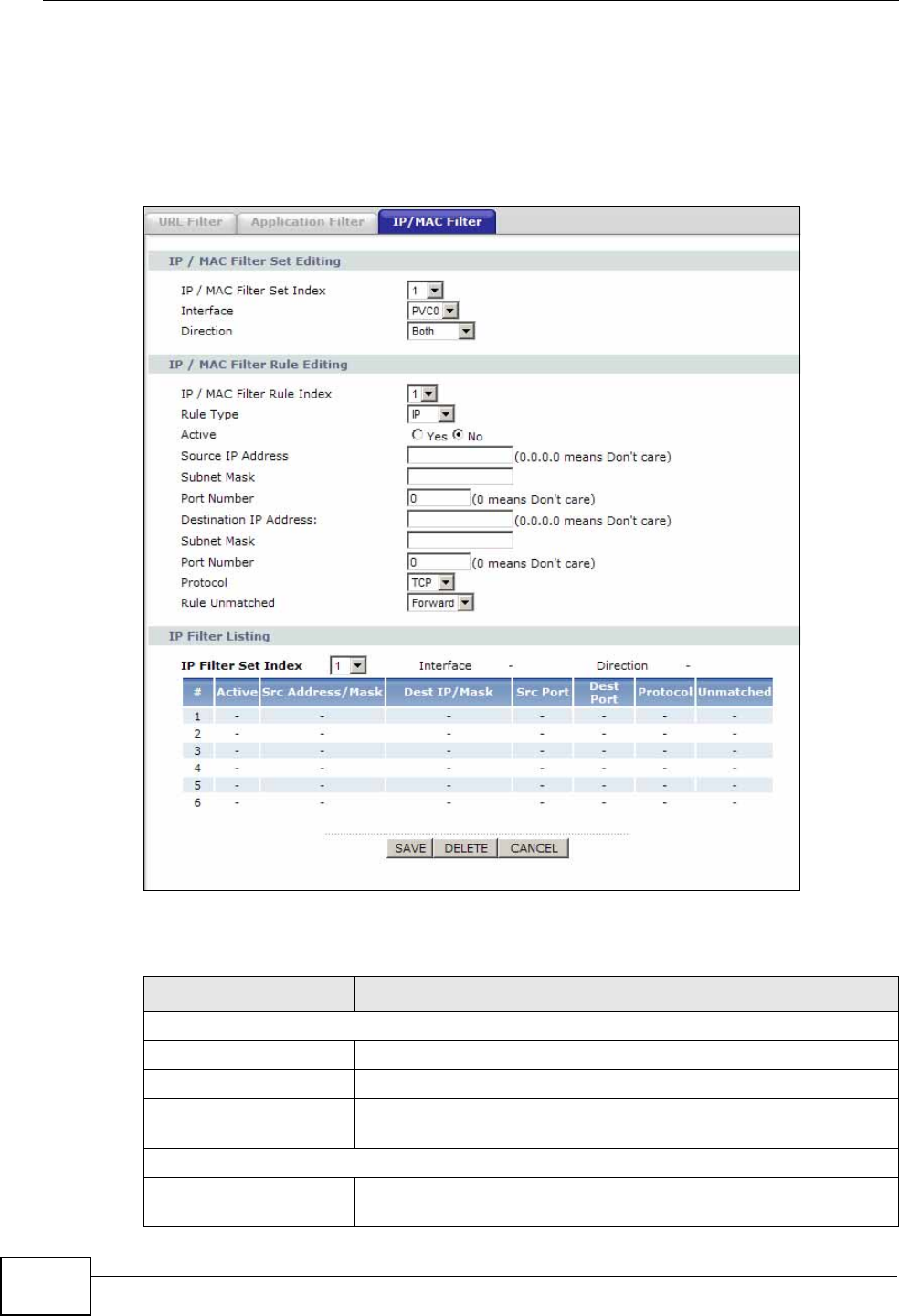Click the Destination IP Address field
This screenshot has width=899, height=1316.
coord(460,519)
